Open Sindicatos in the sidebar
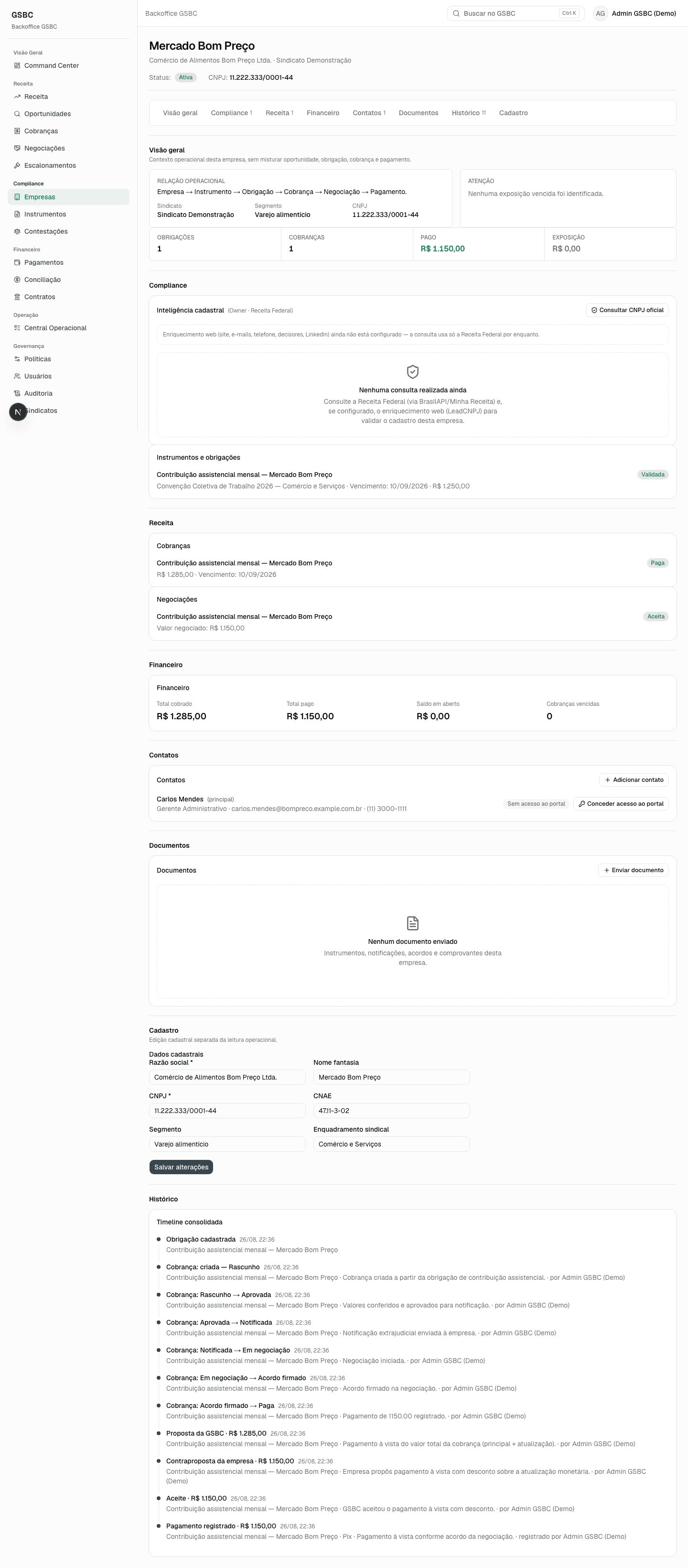This screenshot has width=688, height=1568. [69, 411]
